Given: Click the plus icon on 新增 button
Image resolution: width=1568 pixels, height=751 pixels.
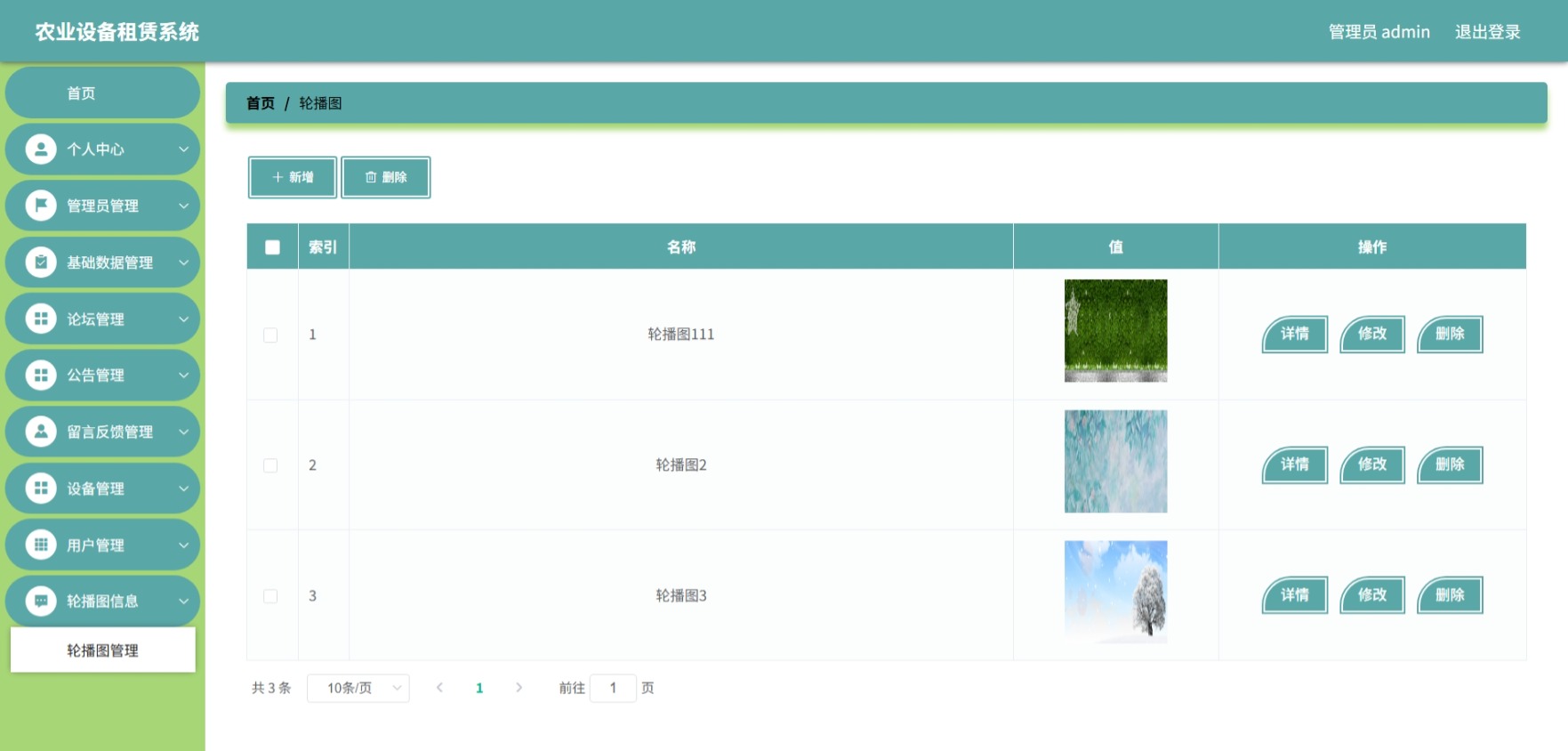Looking at the screenshot, I should pyautogui.click(x=277, y=177).
